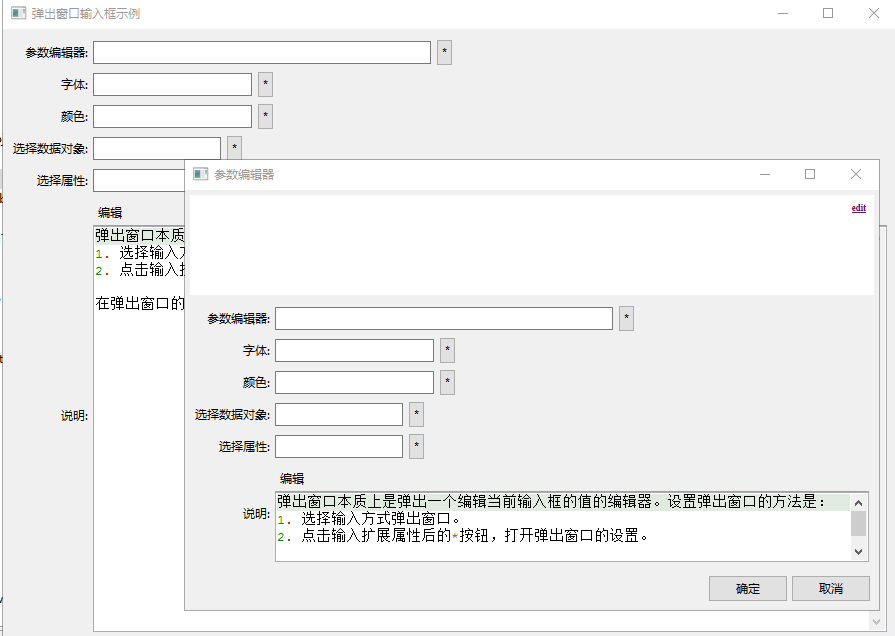Focus the dialog's 字体 input field
The width and height of the screenshot is (895, 636).
tap(354, 351)
